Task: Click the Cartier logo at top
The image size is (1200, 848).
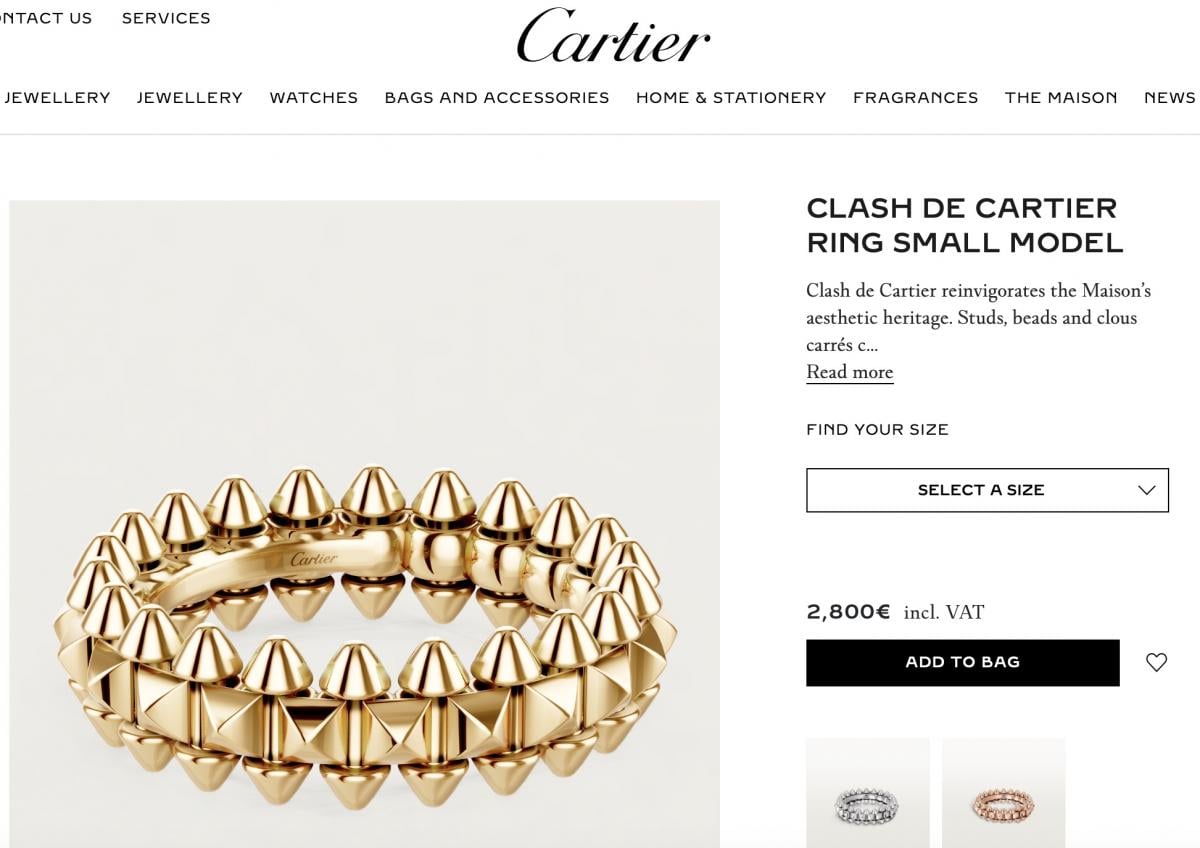Action: [613, 37]
